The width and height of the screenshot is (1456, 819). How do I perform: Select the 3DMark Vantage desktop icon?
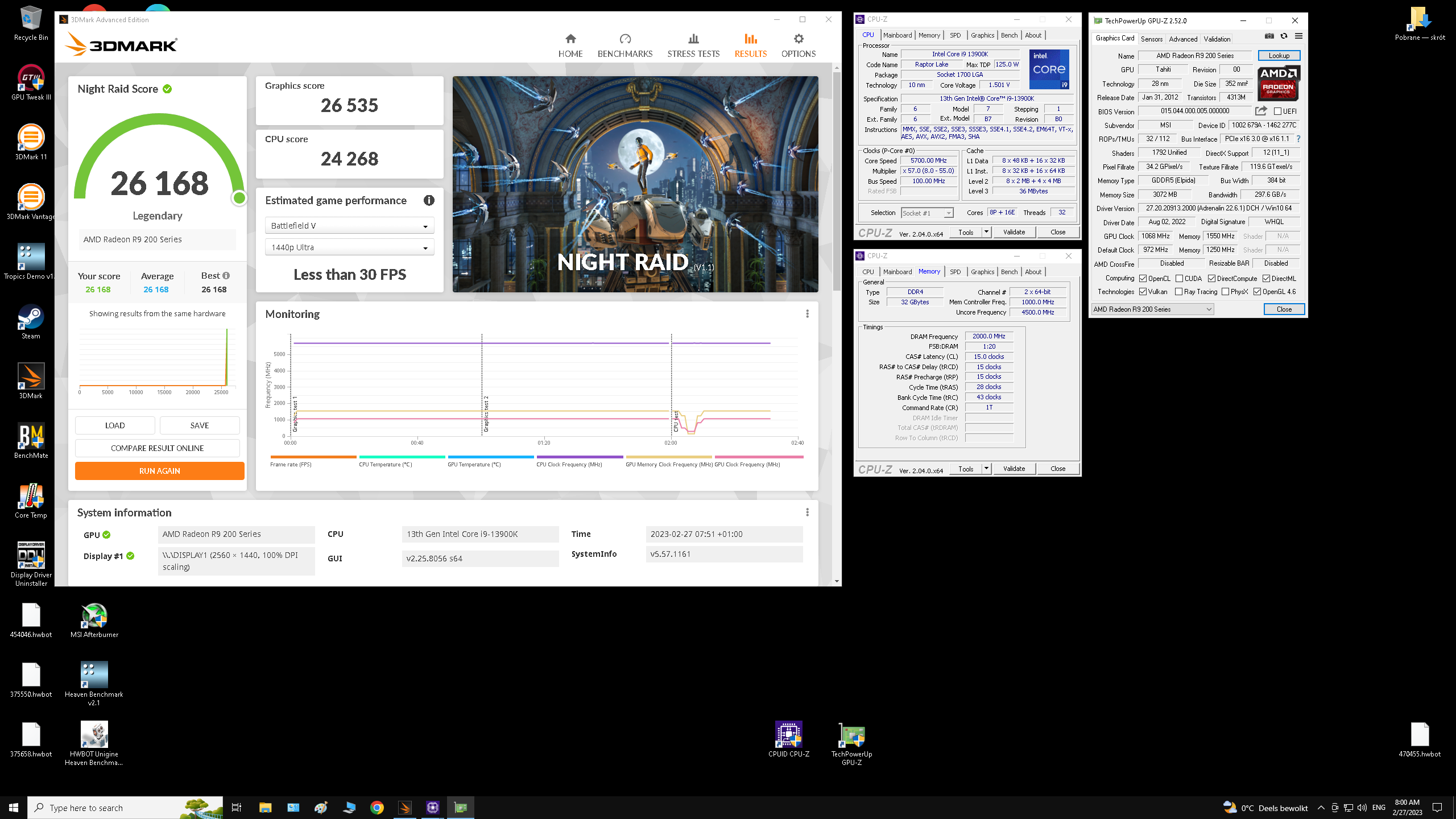pos(31,202)
